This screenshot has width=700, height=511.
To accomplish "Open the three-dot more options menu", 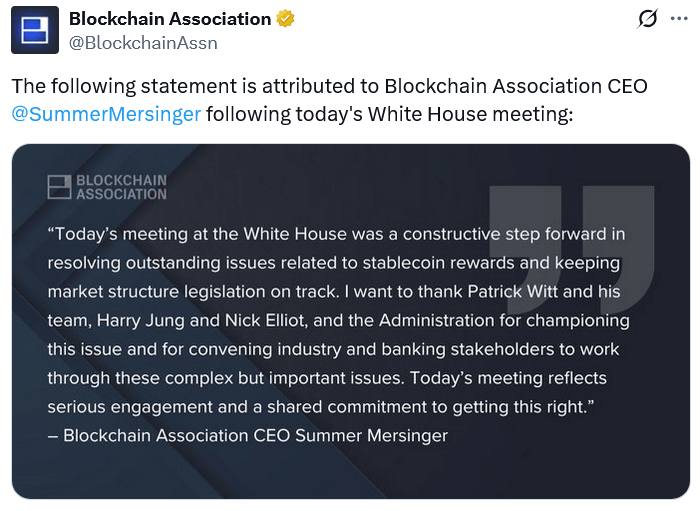I will (x=680, y=19).
